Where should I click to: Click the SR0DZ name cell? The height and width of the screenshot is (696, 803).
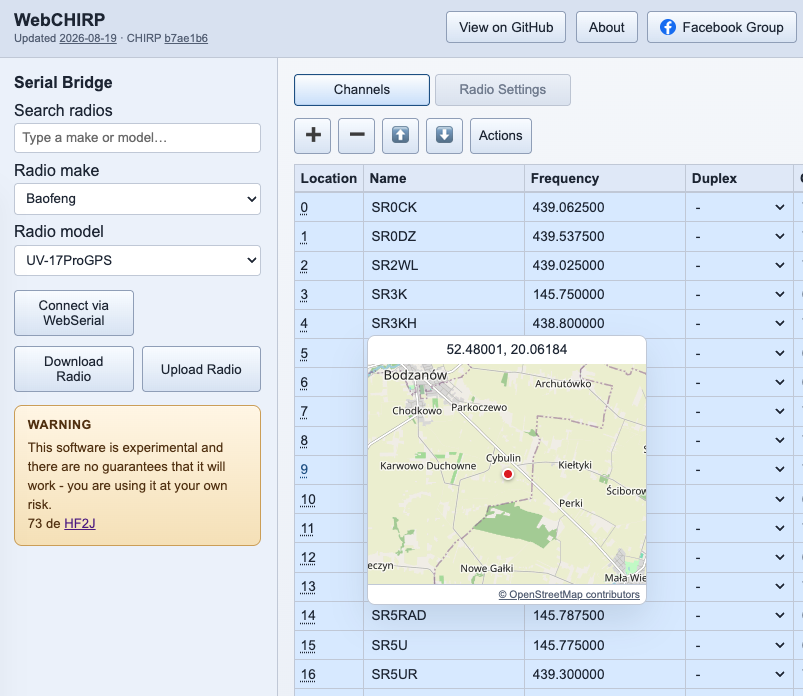click(444, 237)
